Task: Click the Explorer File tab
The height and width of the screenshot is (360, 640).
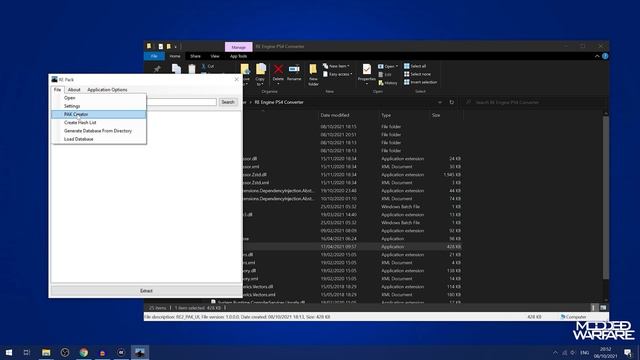Action: tap(154, 56)
